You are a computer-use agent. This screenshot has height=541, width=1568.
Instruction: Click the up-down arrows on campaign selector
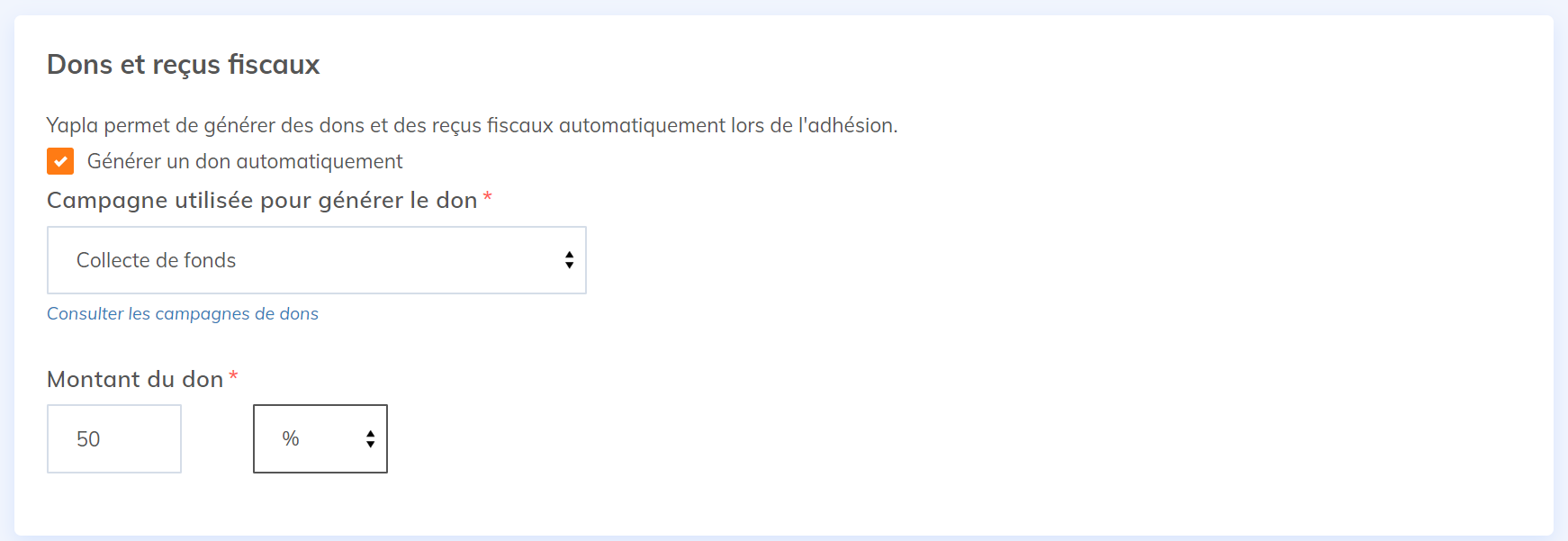click(569, 260)
